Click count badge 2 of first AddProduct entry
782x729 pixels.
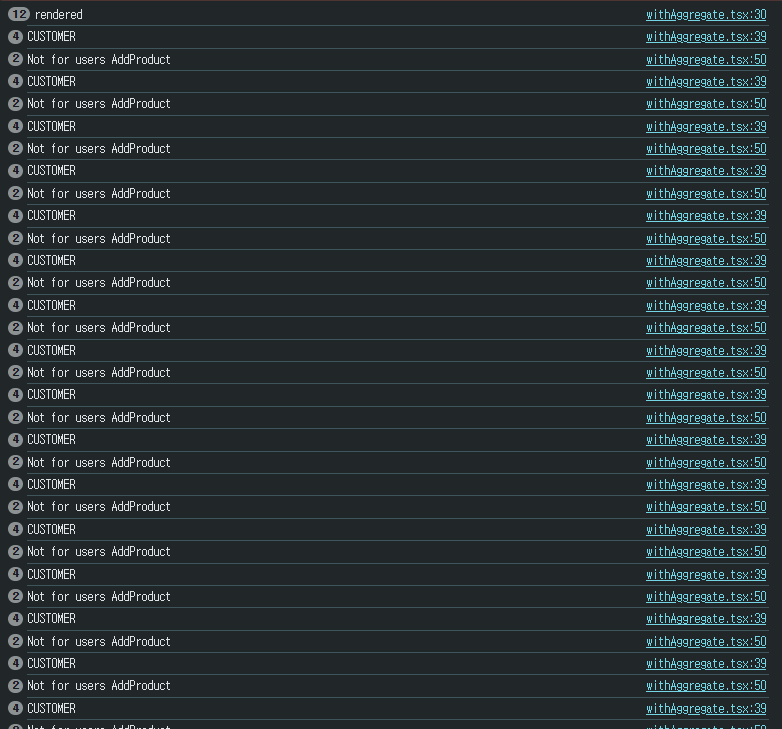[15, 59]
